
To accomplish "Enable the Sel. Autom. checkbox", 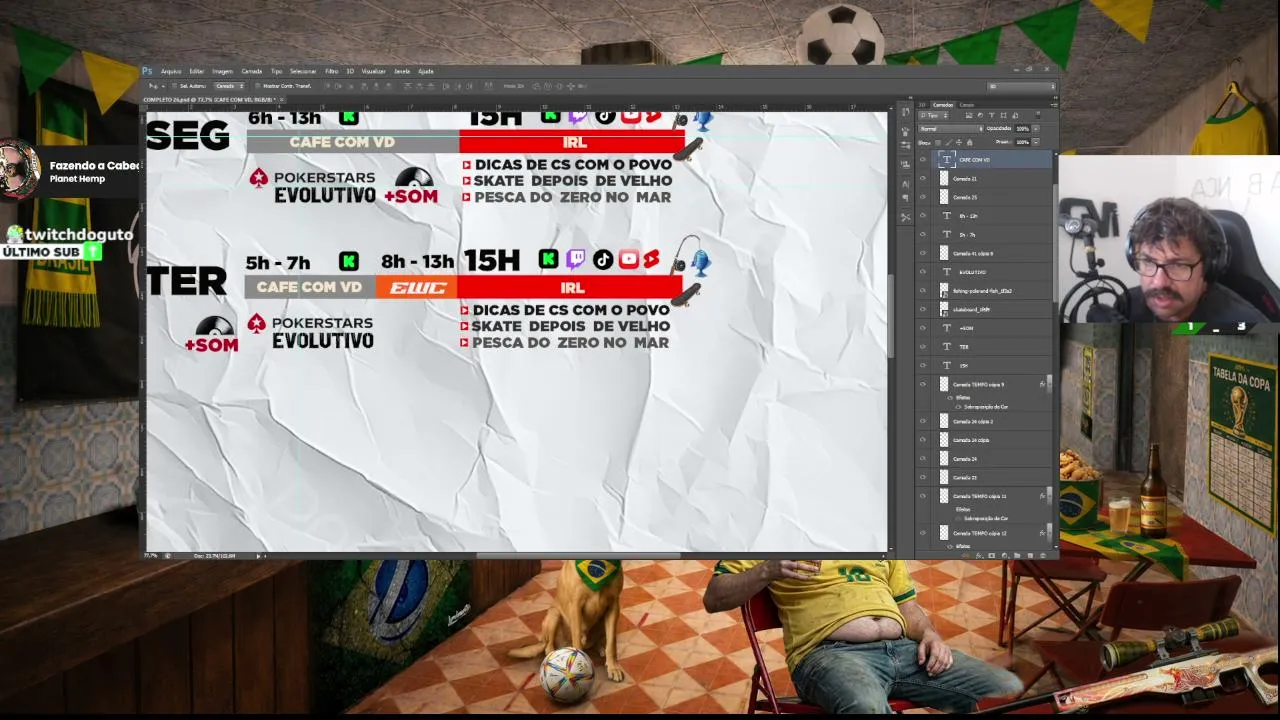I will (x=173, y=86).
